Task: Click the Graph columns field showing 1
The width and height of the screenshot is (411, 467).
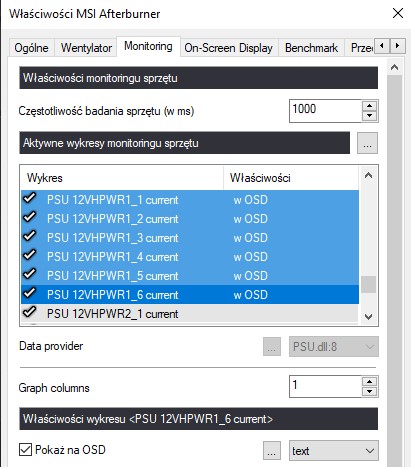Action: [325, 387]
